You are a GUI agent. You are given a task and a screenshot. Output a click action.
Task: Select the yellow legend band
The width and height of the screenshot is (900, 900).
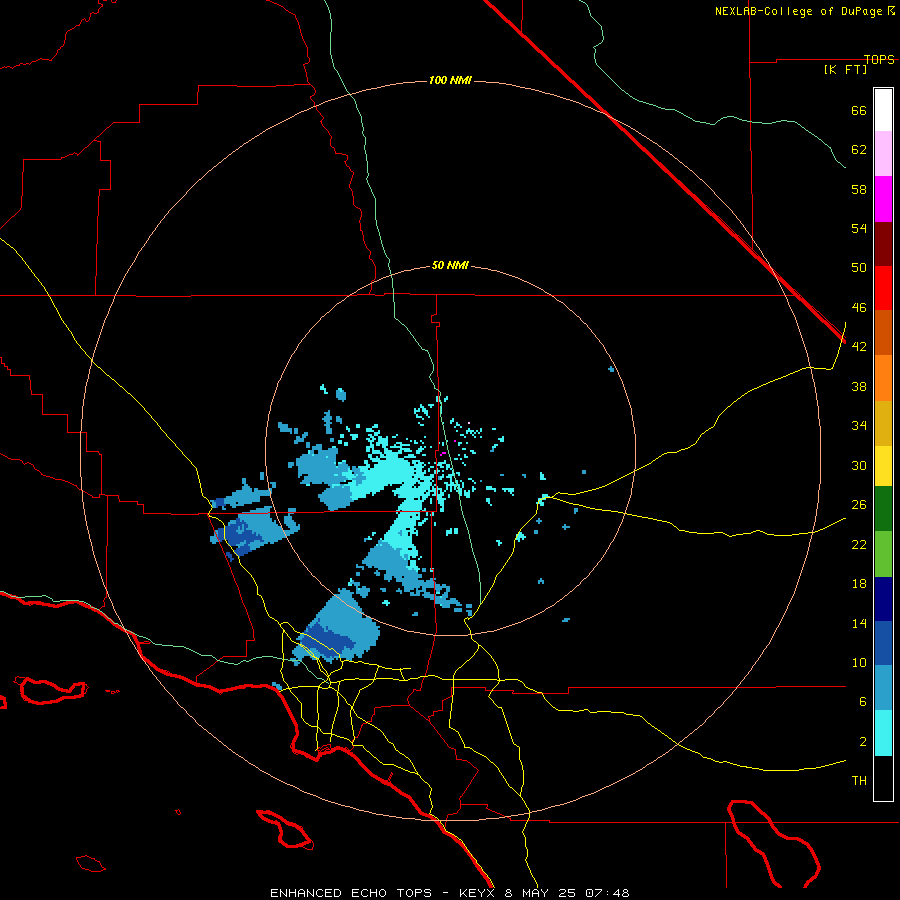(x=883, y=466)
